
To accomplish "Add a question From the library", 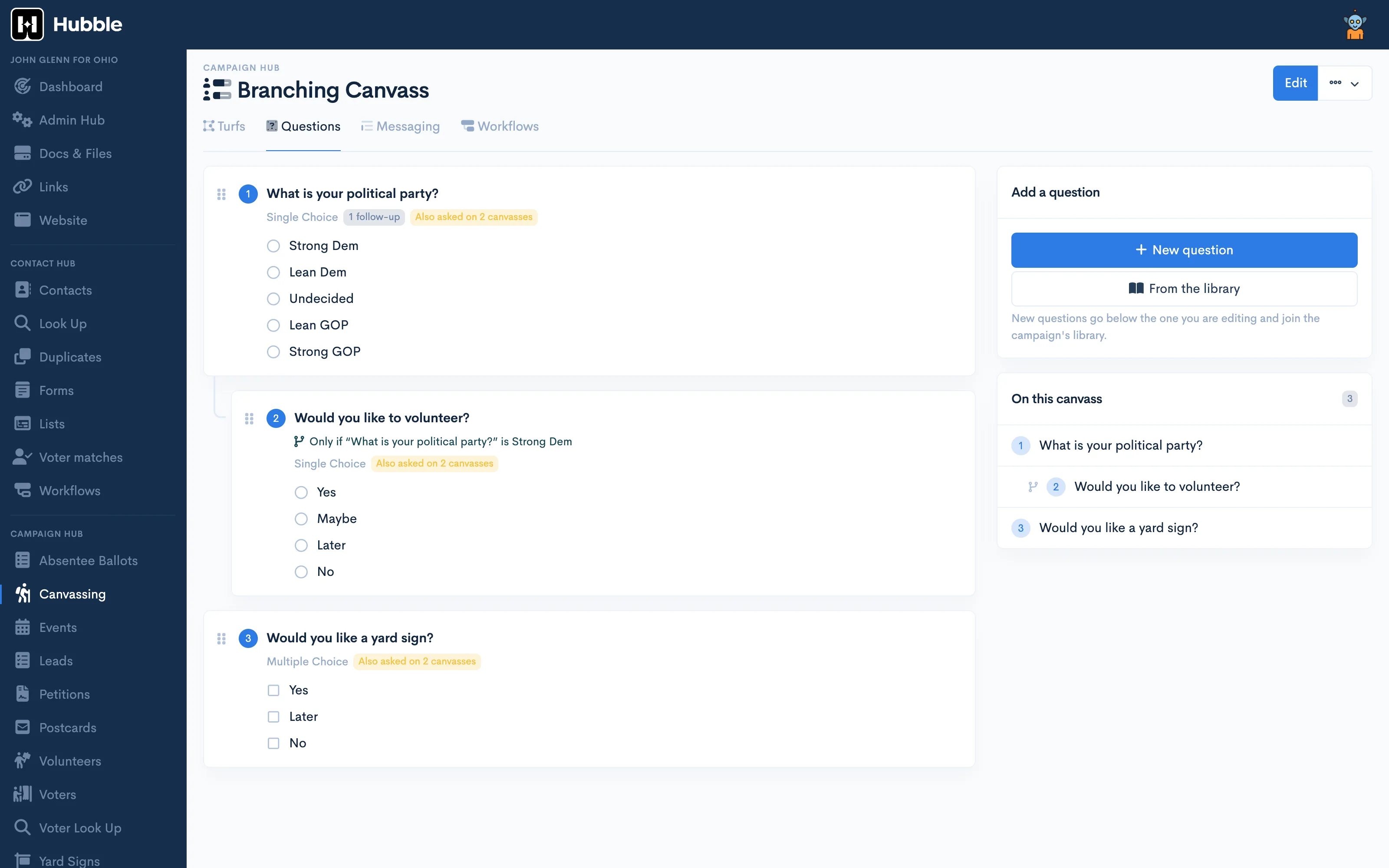I will [x=1184, y=289].
